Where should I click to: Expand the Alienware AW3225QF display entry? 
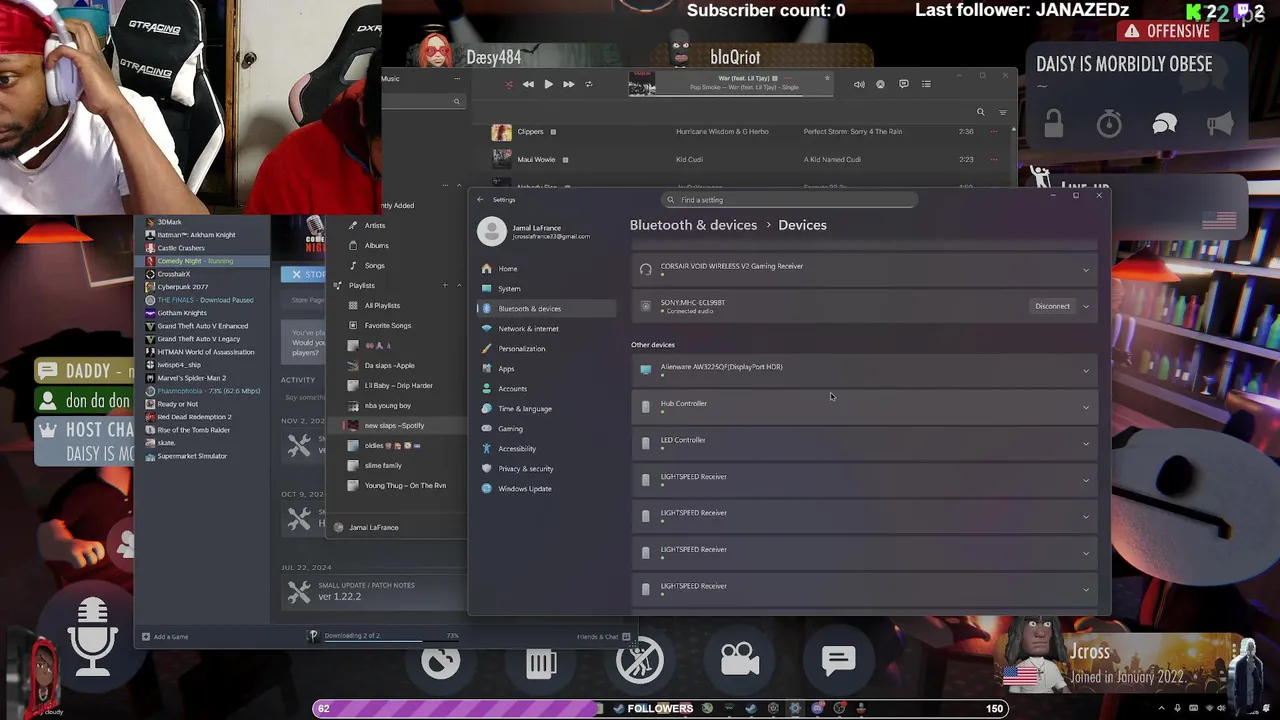point(1086,371)
